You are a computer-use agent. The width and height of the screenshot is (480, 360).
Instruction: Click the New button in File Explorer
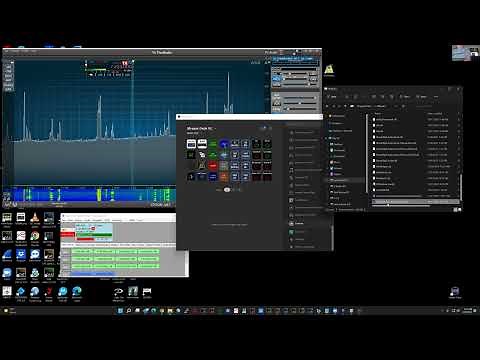[332, 97]
